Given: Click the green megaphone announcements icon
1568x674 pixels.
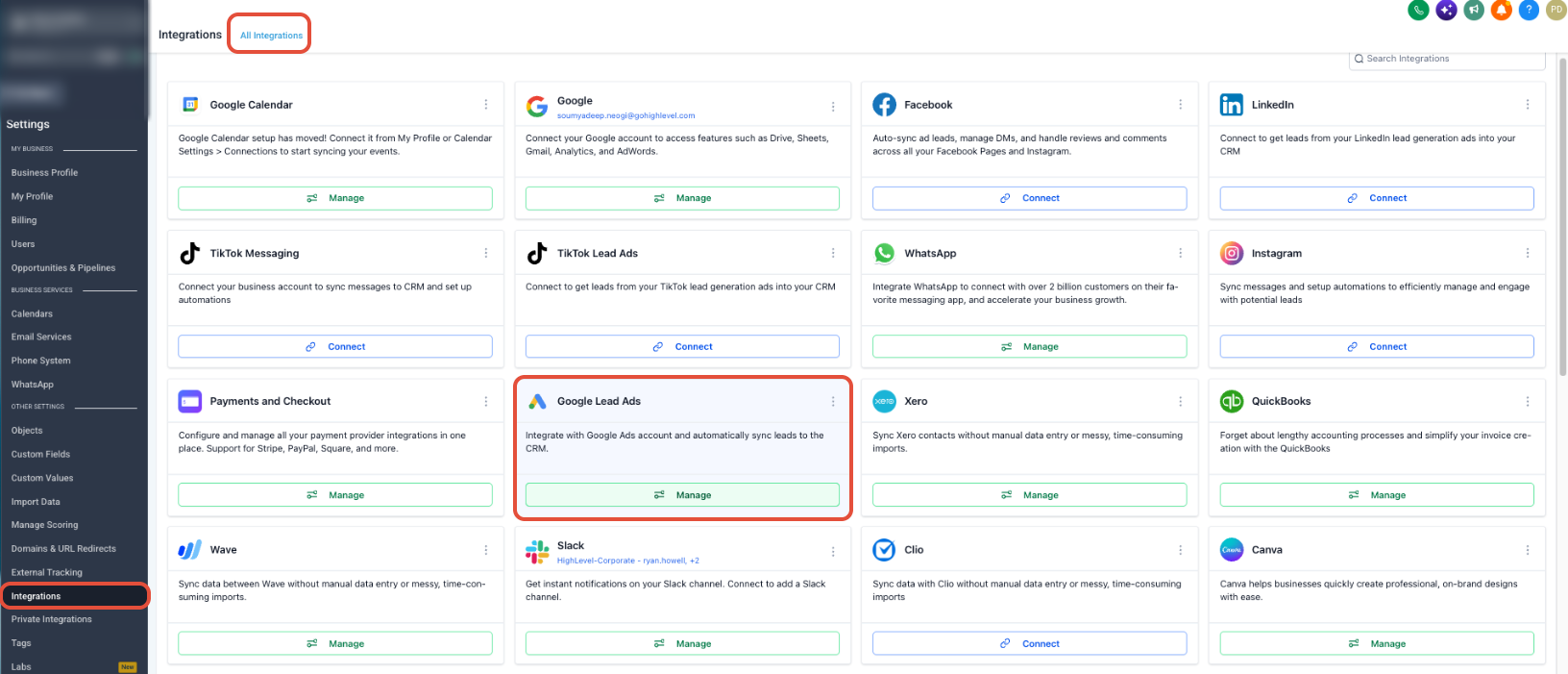Looking at the screenshot, I should coord(1474,10).
